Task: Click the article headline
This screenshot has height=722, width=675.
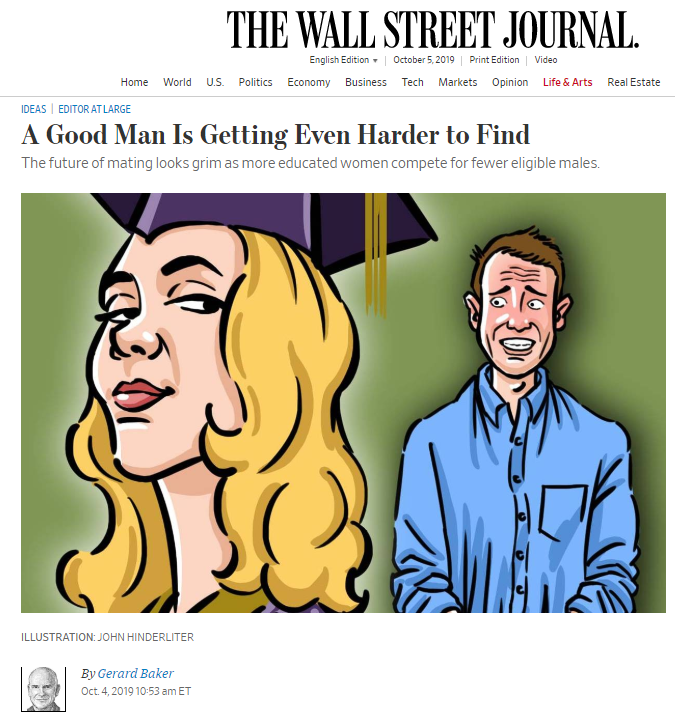Action: [275, 135]
